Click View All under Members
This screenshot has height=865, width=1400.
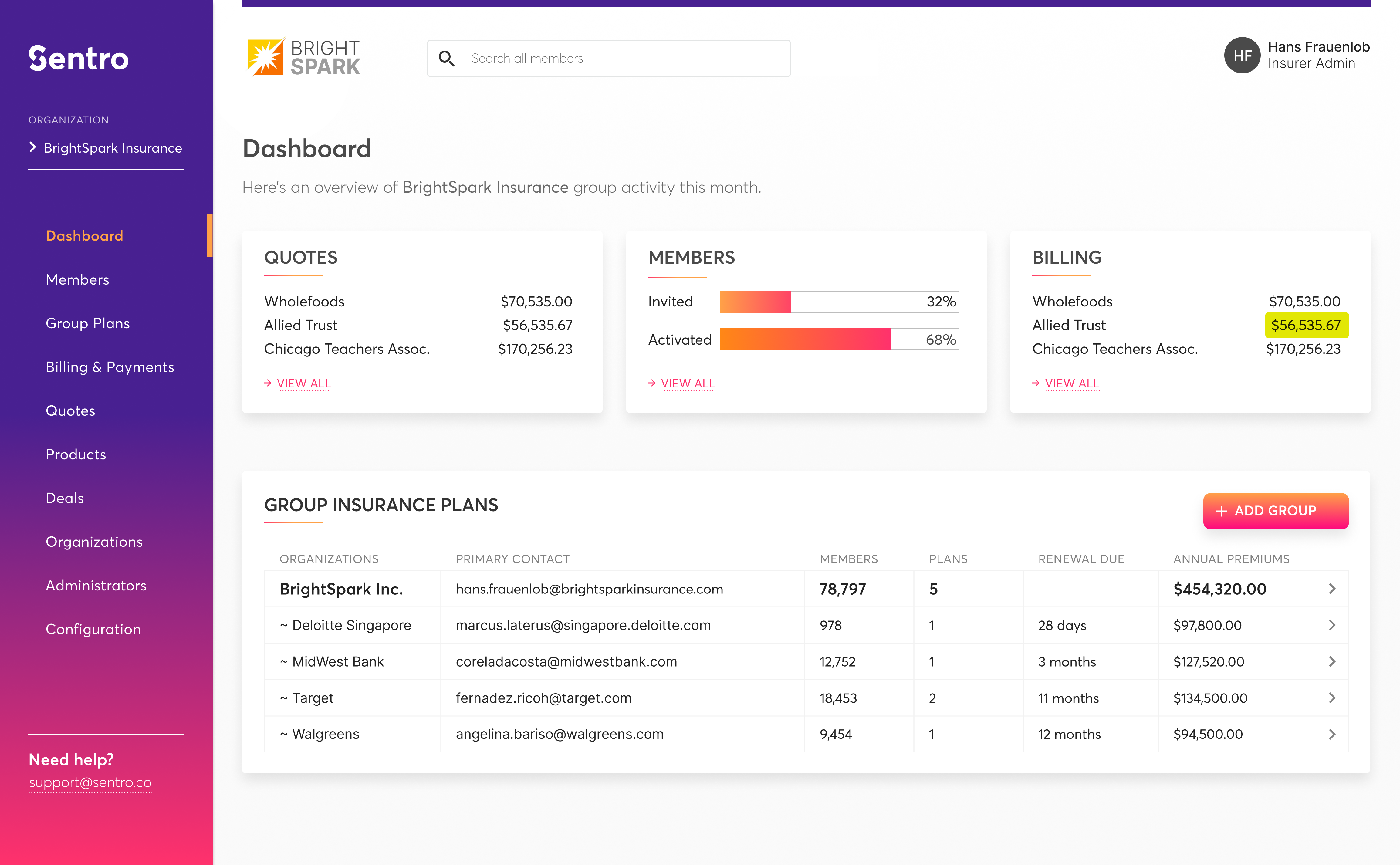pos(688,383)
